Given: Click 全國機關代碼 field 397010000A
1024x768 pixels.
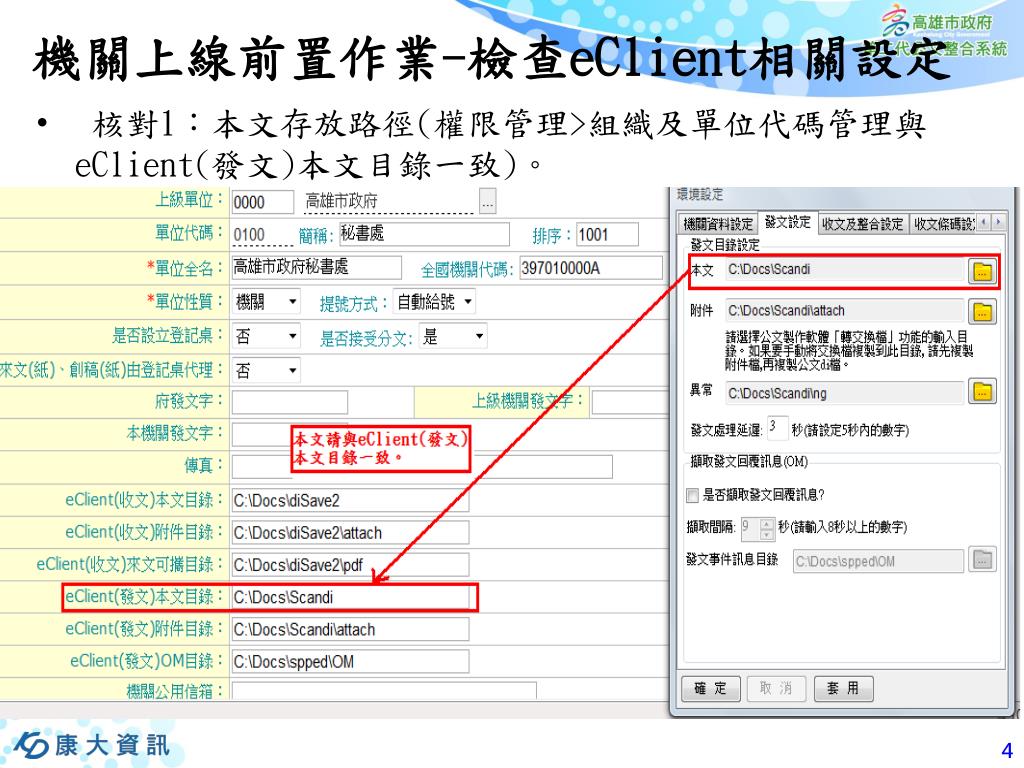Looking at the screenshot, I should click(591, 268).
